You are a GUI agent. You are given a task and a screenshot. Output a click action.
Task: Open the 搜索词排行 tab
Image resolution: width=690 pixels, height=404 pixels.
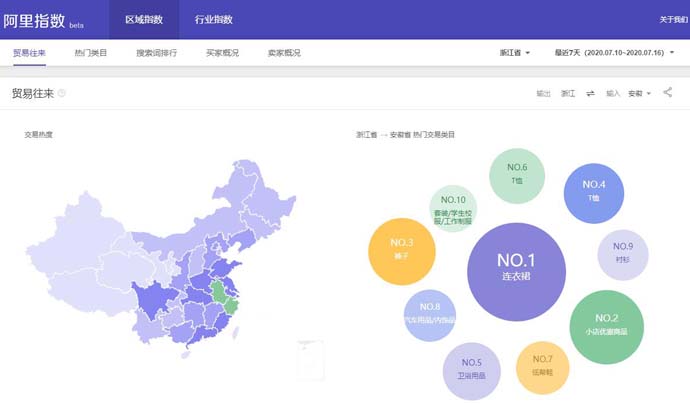(x=156, y=52)
